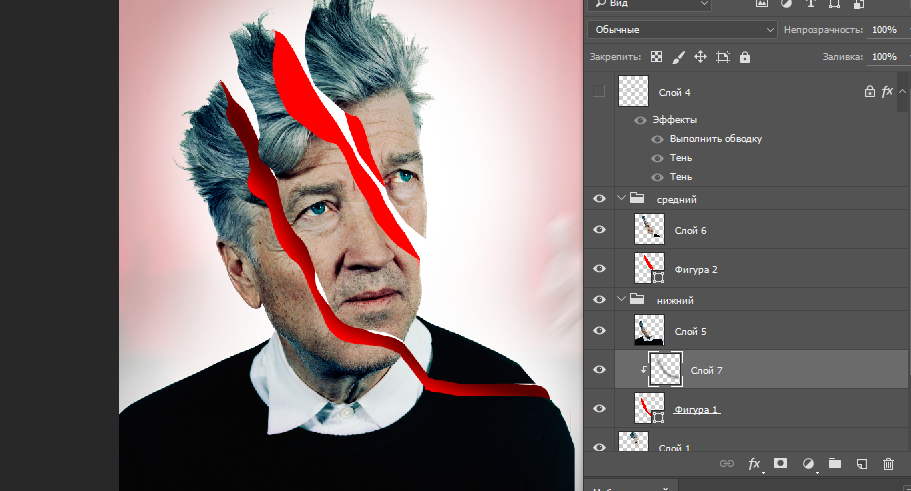
Task: Hide the средний group
Action: tap(599, 199)
